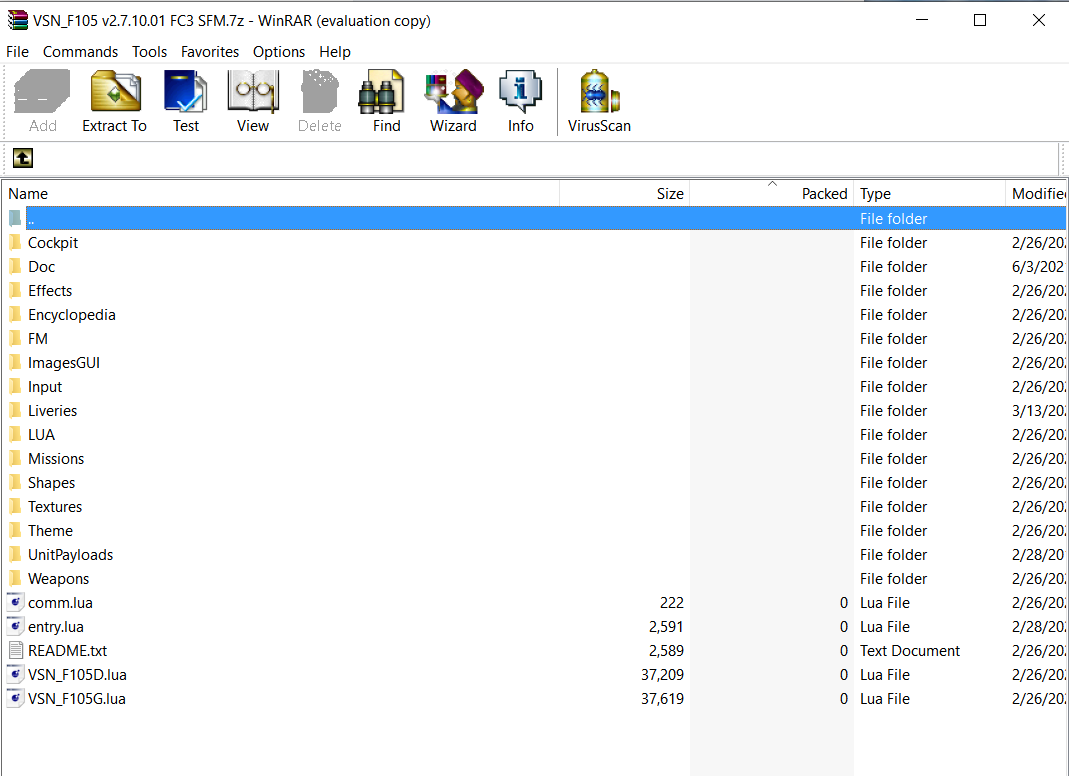Go up one folder level
Image resolution: width=1069 pixels, height=776 pixels.
pos(22,158)
